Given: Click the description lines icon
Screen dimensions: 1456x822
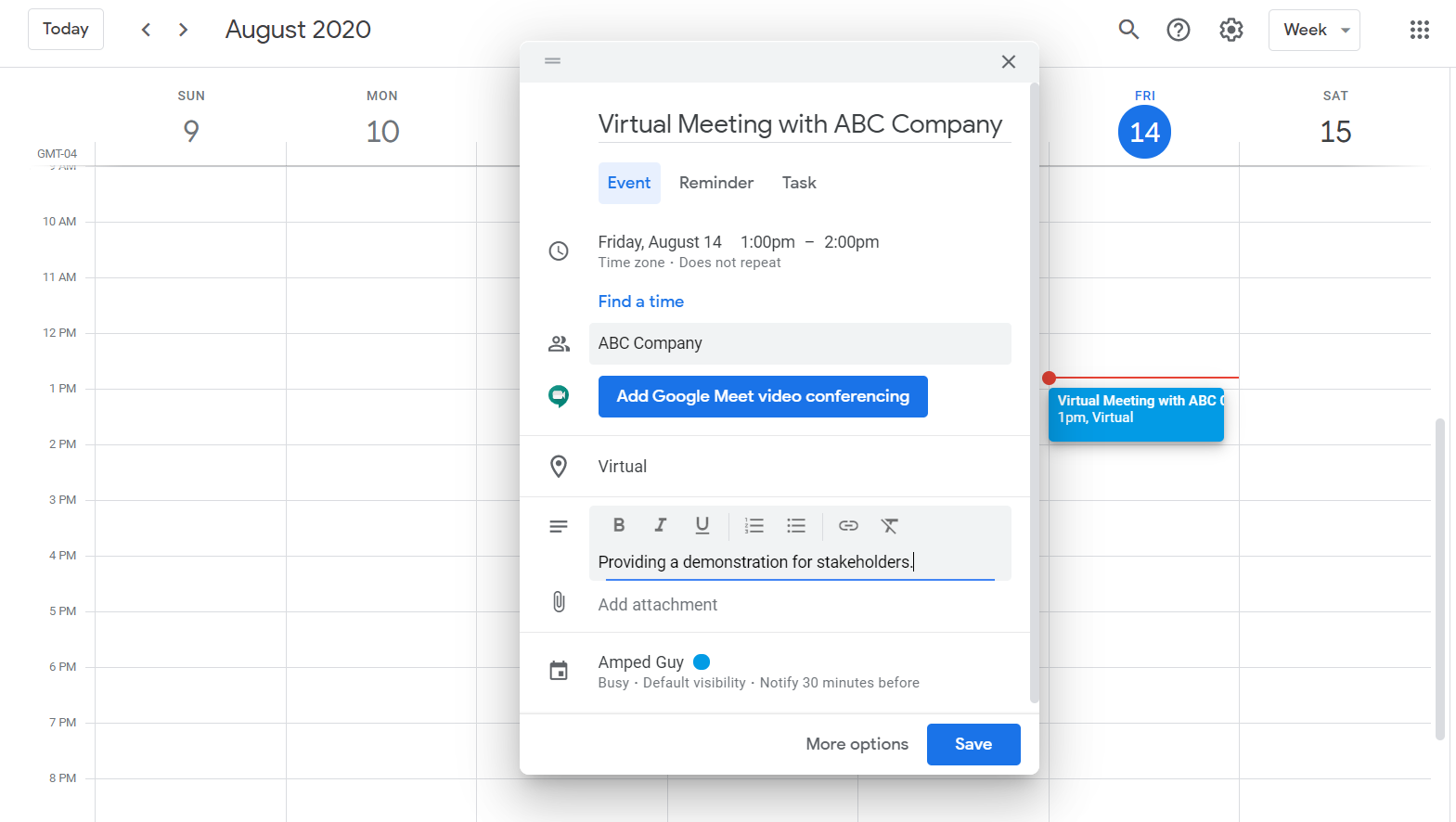Looking at the screenshot, I should [559, 527].
